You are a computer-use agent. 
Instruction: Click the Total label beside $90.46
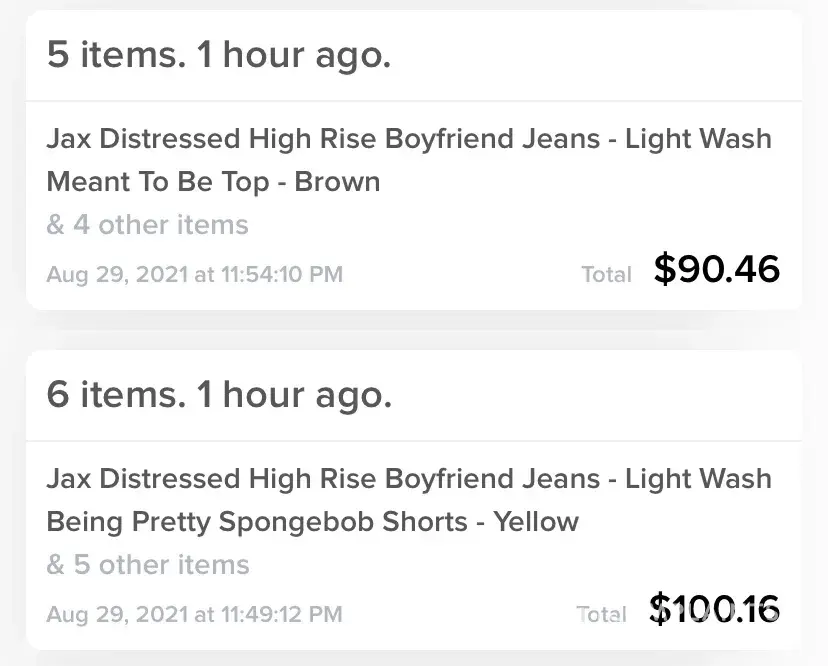606,274
